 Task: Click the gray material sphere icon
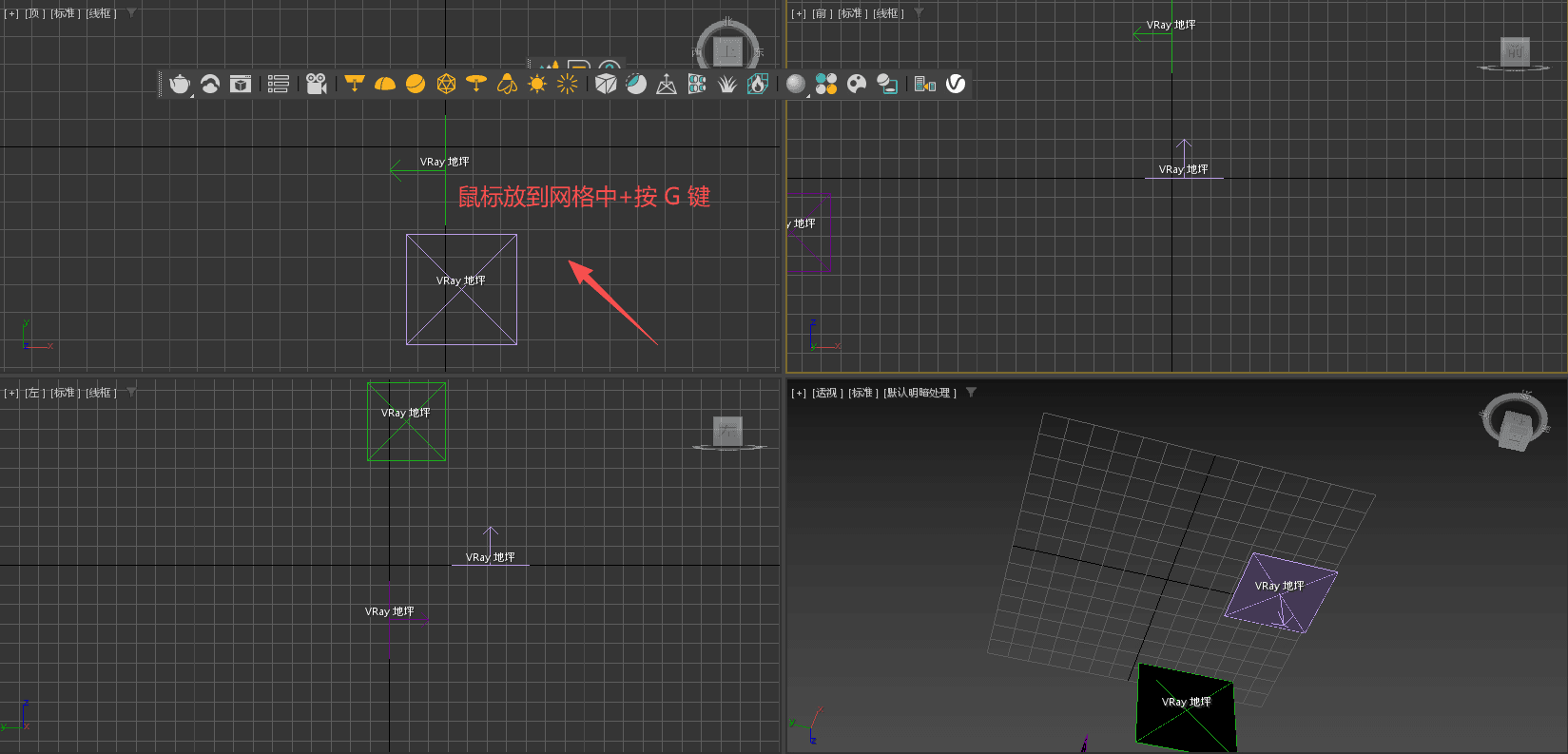coord(796,85)
